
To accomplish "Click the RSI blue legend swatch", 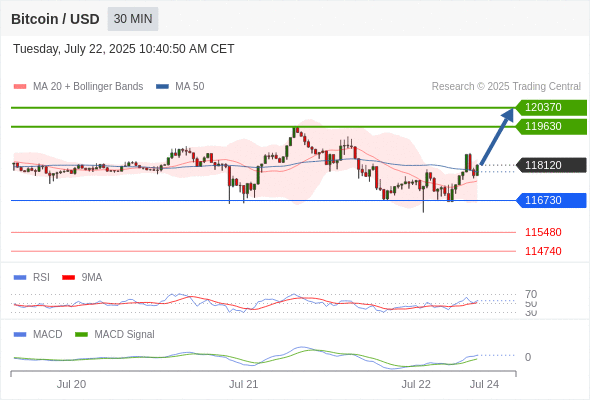I will [x=20, y=278].
